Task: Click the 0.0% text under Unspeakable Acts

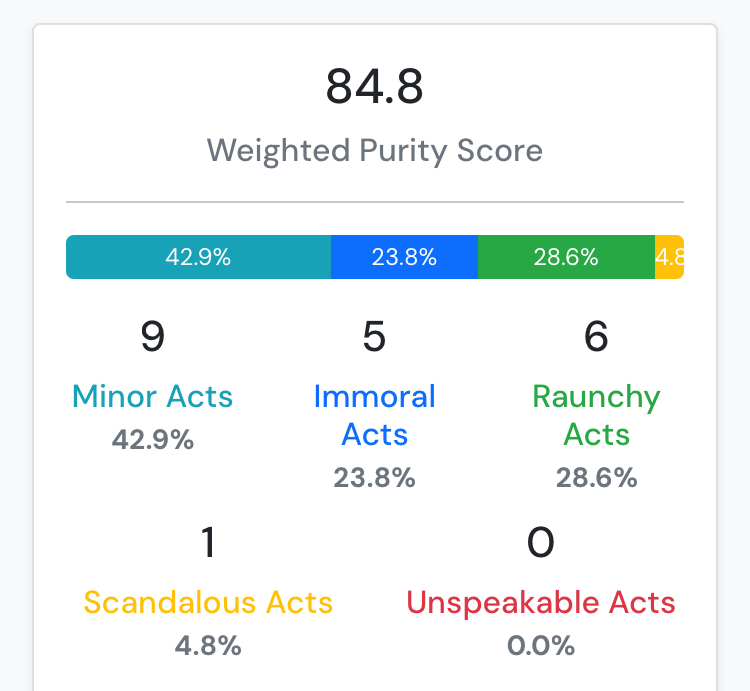Action: coord(540,646)
